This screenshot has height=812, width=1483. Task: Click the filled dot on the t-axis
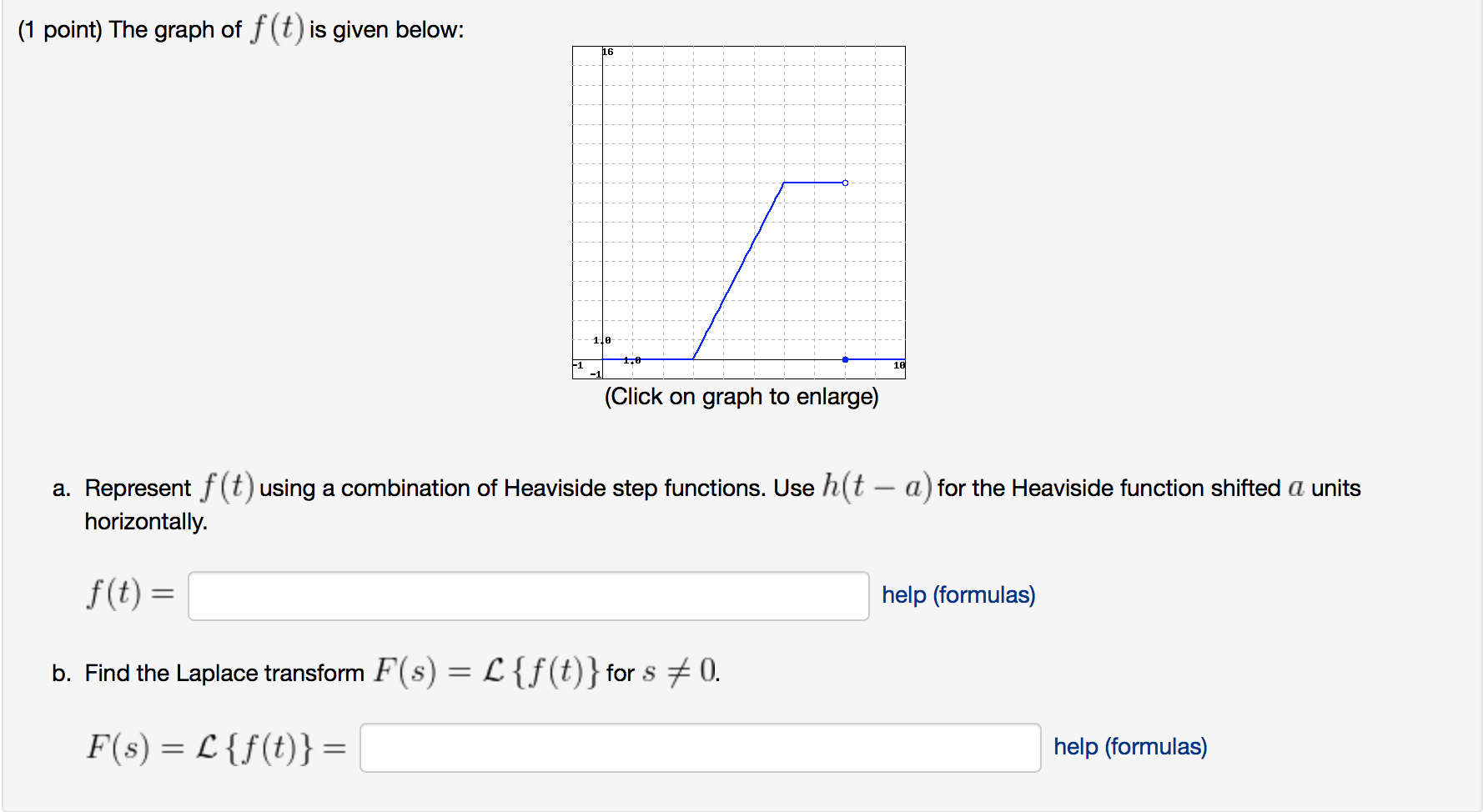845,358
